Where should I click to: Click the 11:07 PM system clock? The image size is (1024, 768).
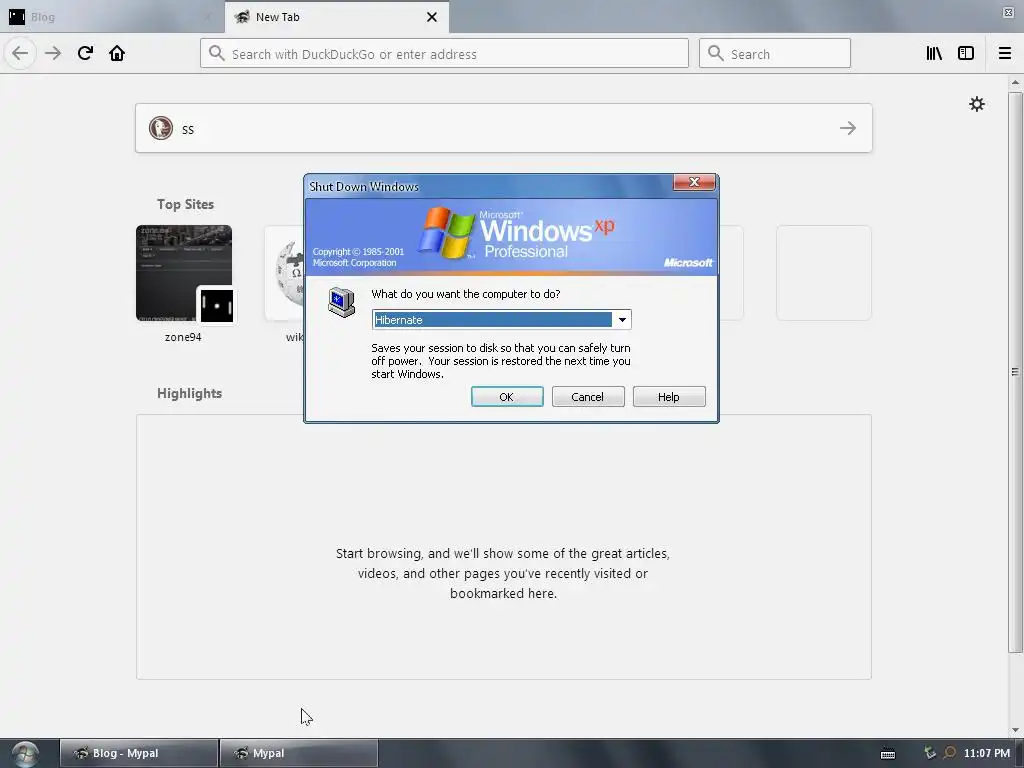pyautogui.click(x=987, y=753)
